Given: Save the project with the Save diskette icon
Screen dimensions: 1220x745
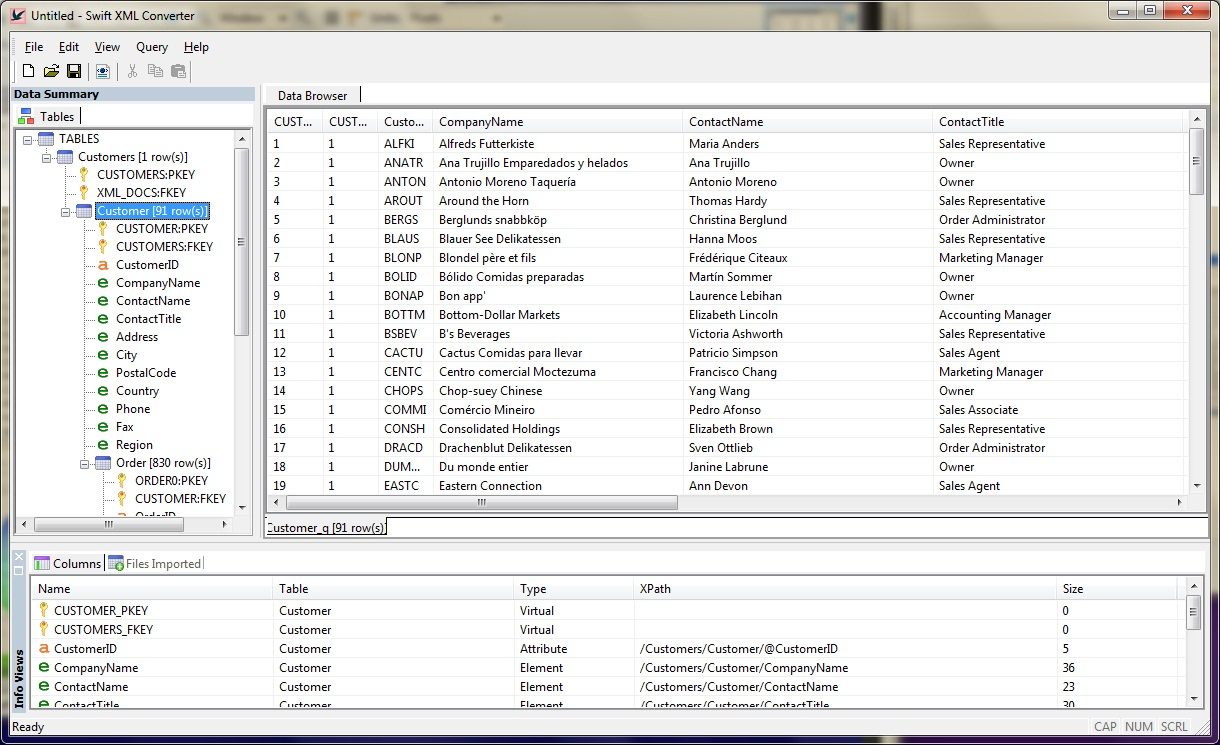Looking at the screenshot, I should [x=73, y=70].
